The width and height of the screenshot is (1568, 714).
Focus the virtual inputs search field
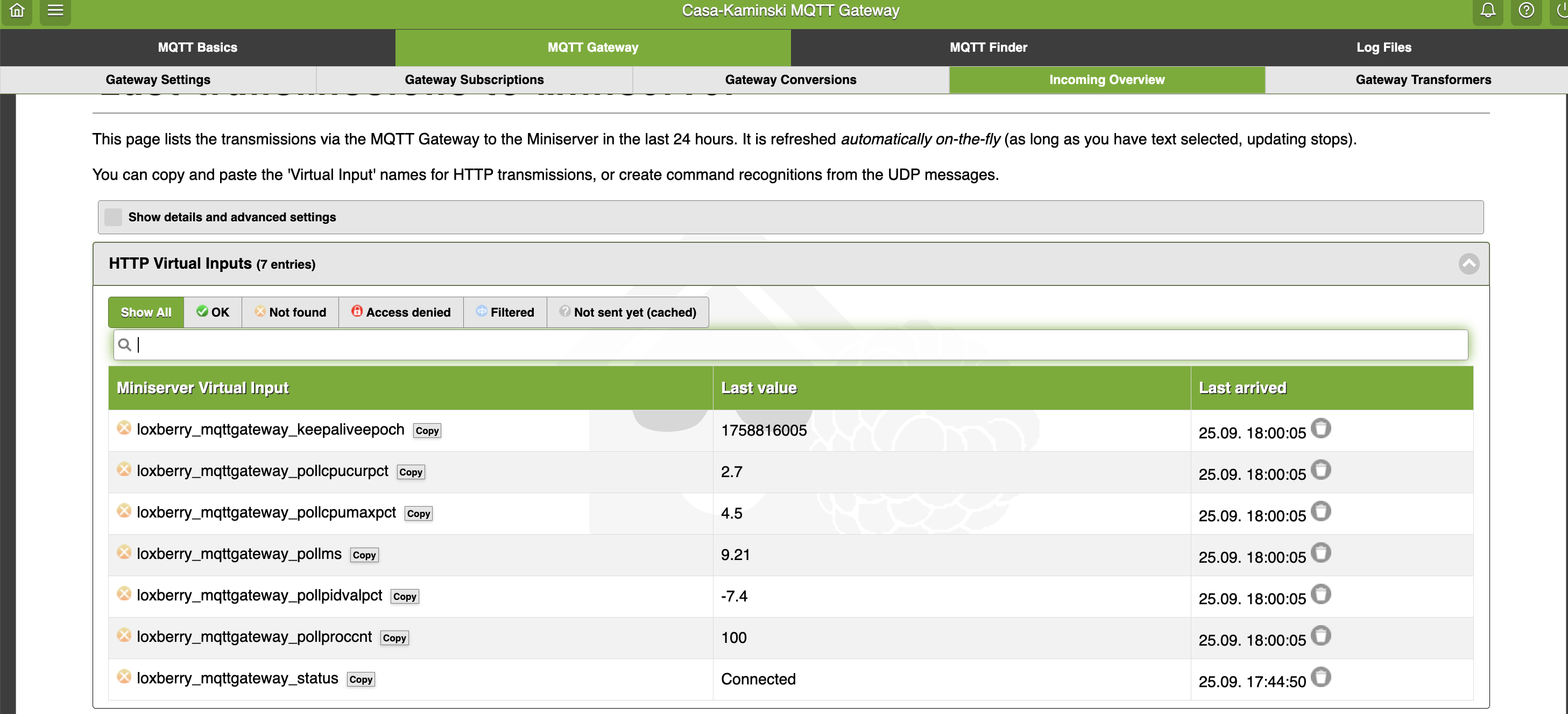pos(792,345)
